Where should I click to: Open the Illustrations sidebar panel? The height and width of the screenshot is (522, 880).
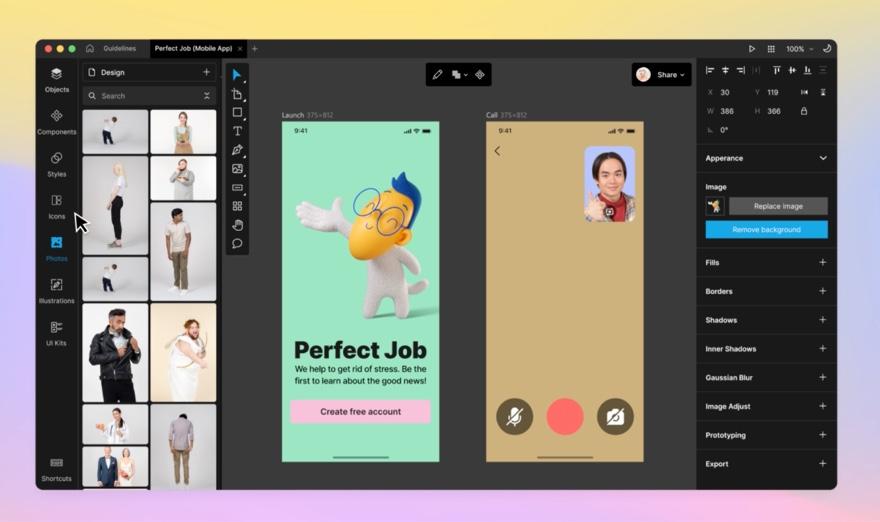(x=57, y=291)
